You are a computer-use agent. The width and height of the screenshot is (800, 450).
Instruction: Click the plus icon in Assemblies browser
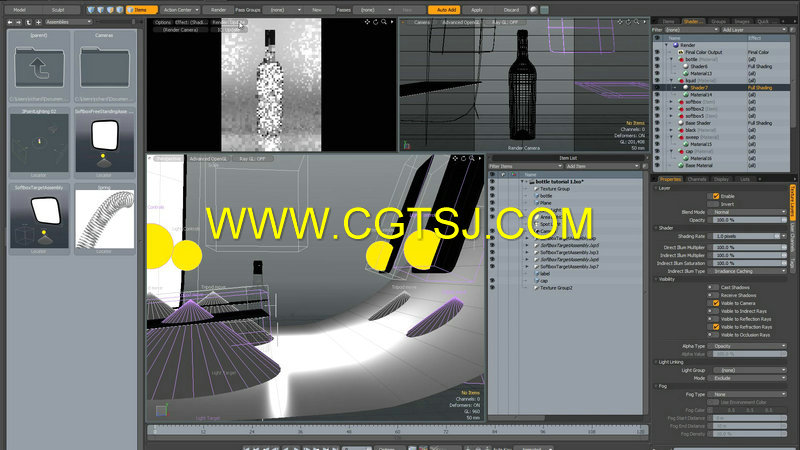[x=38, y=22]
